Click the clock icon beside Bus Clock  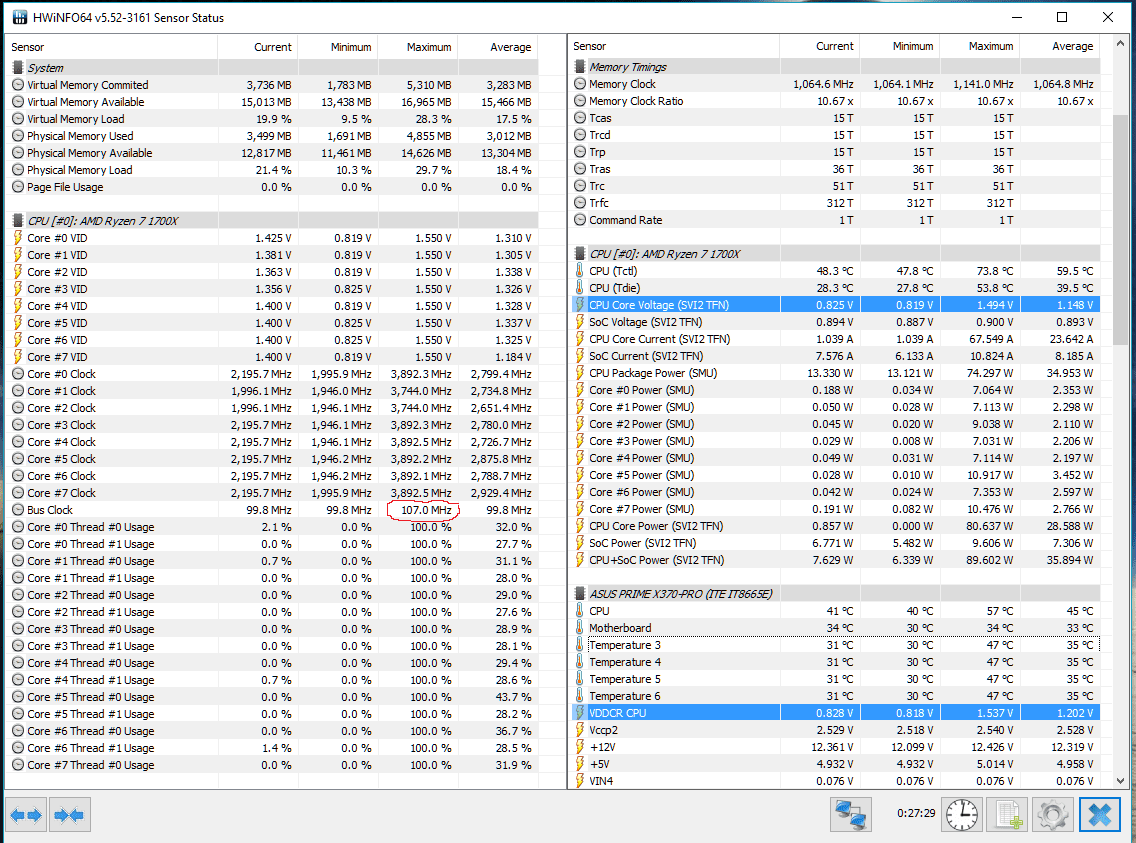18,510
